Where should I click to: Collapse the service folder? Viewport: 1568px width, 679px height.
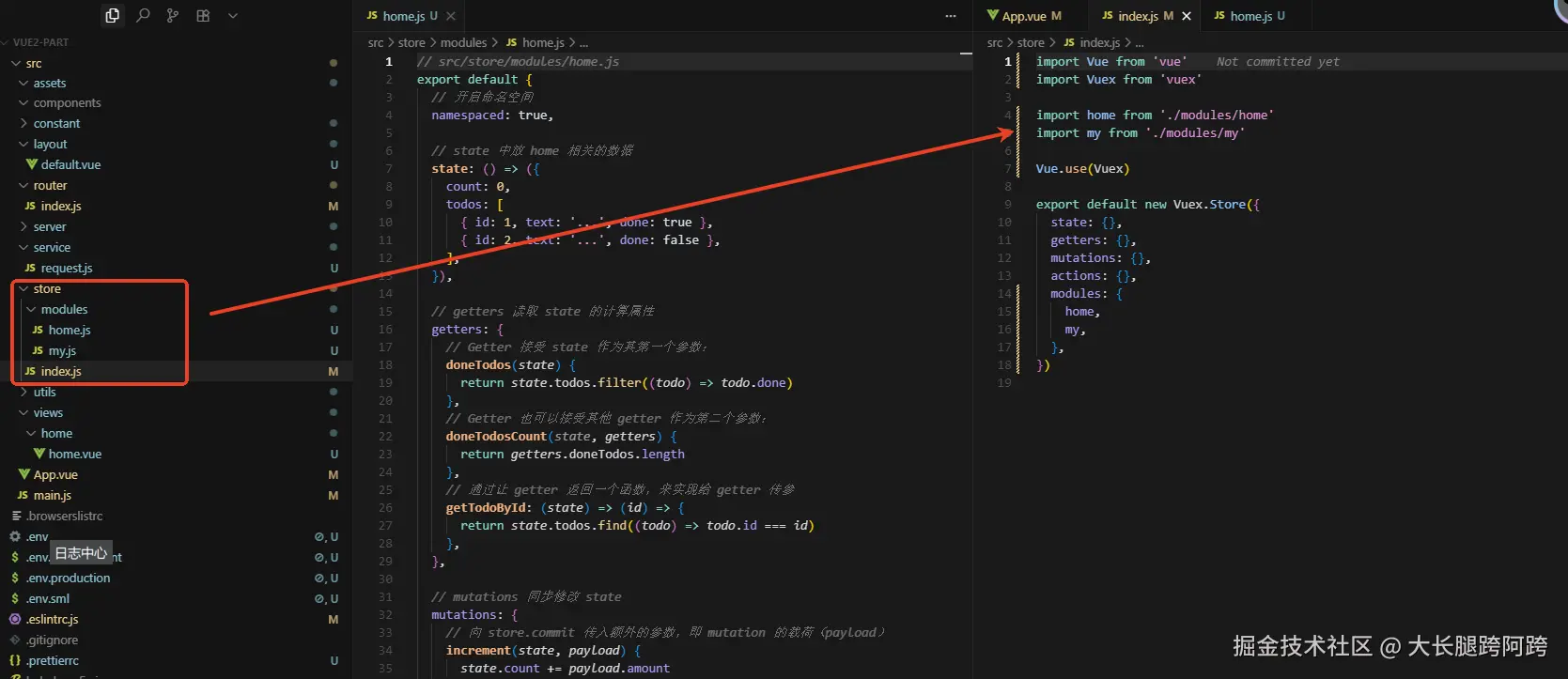pyautogui.click(x=52, y=247)
